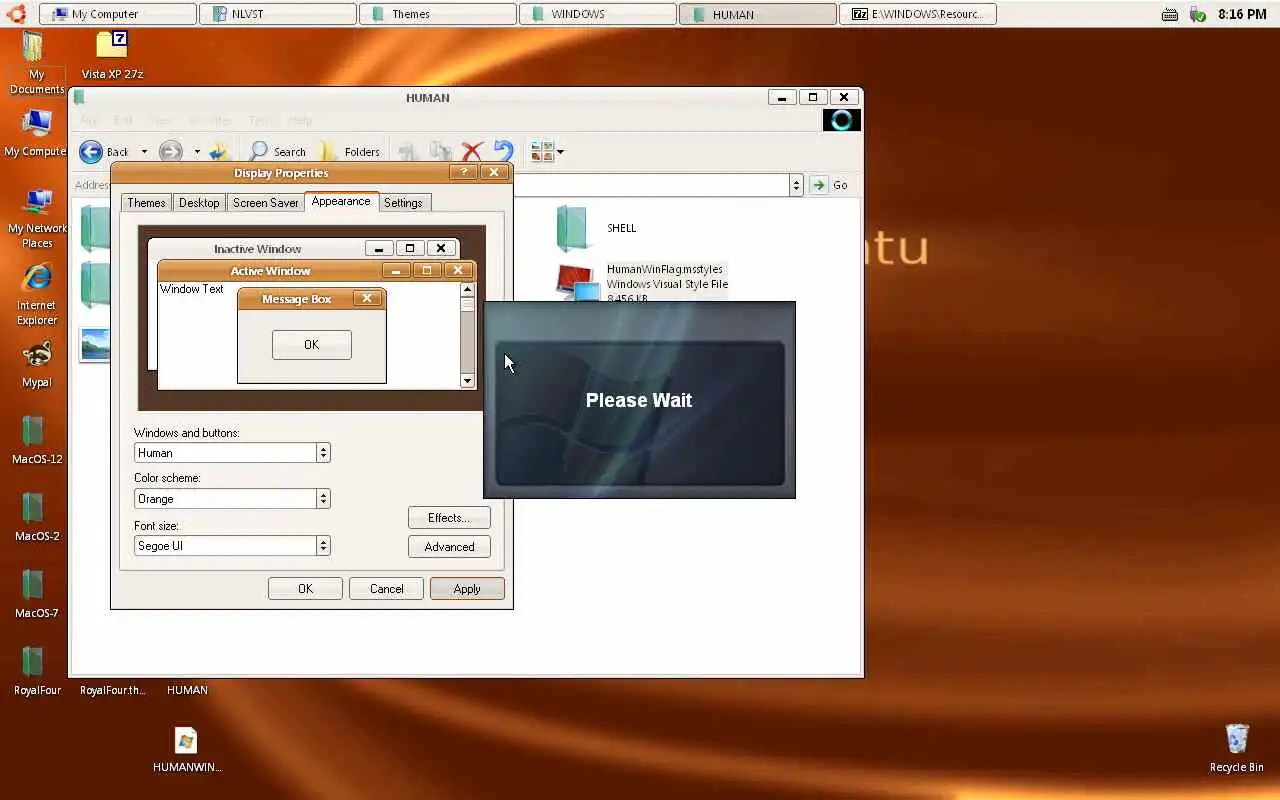
Task: Click the green shield tray icon
Action: 1198,14
